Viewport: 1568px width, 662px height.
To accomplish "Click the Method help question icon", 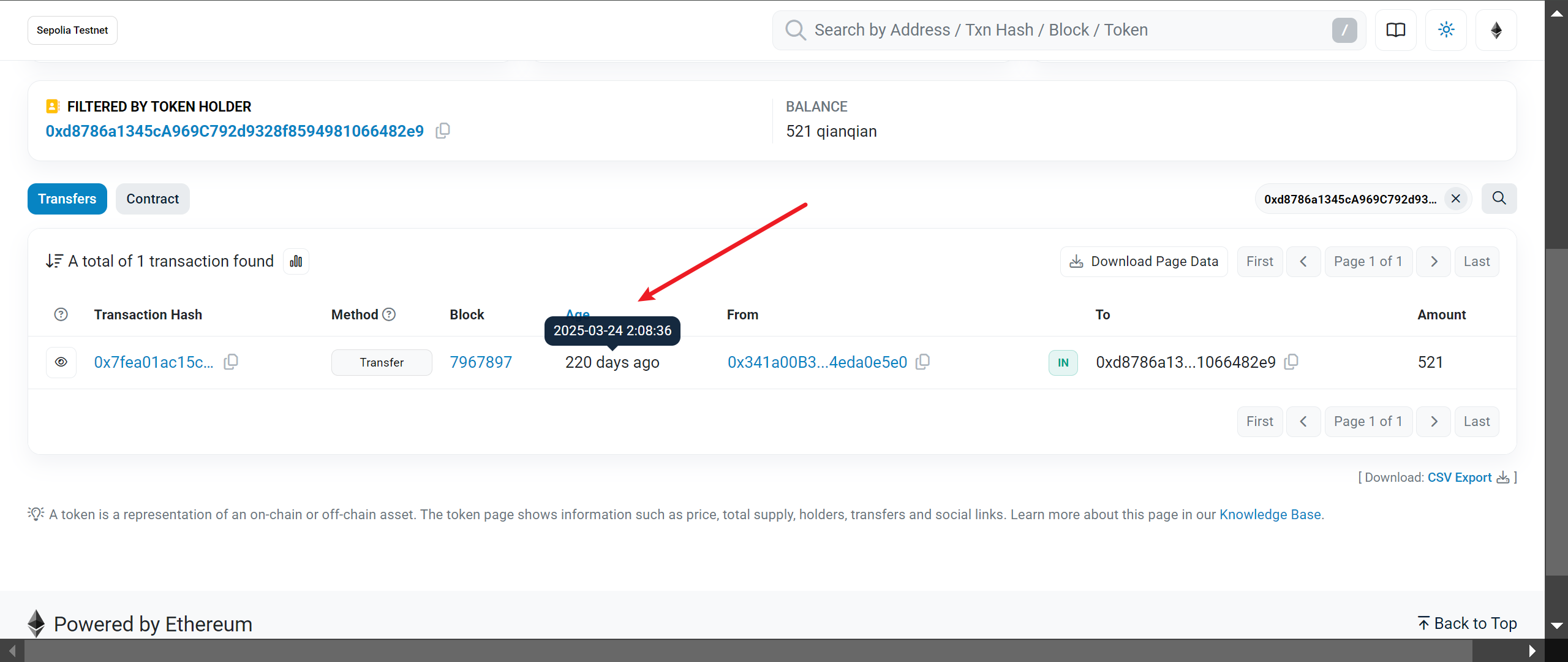I will point(389,314).
